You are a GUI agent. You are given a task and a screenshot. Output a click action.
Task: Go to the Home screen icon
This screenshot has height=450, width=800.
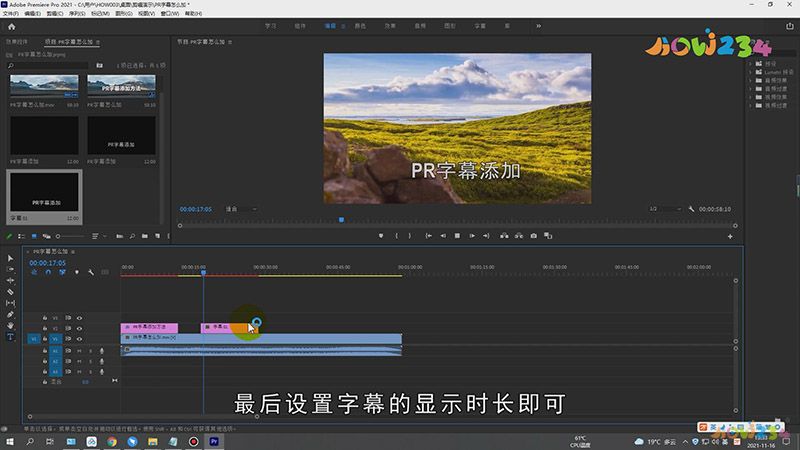[12, 27]
